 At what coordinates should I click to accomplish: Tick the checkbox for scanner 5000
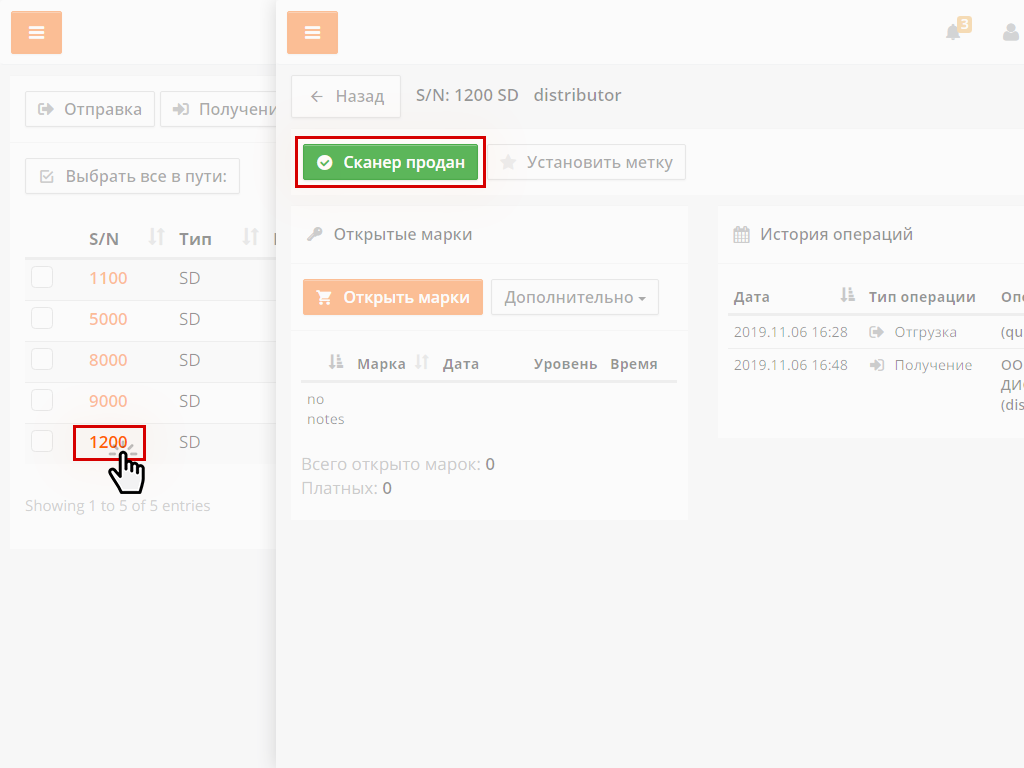click(x=42, y=318)
